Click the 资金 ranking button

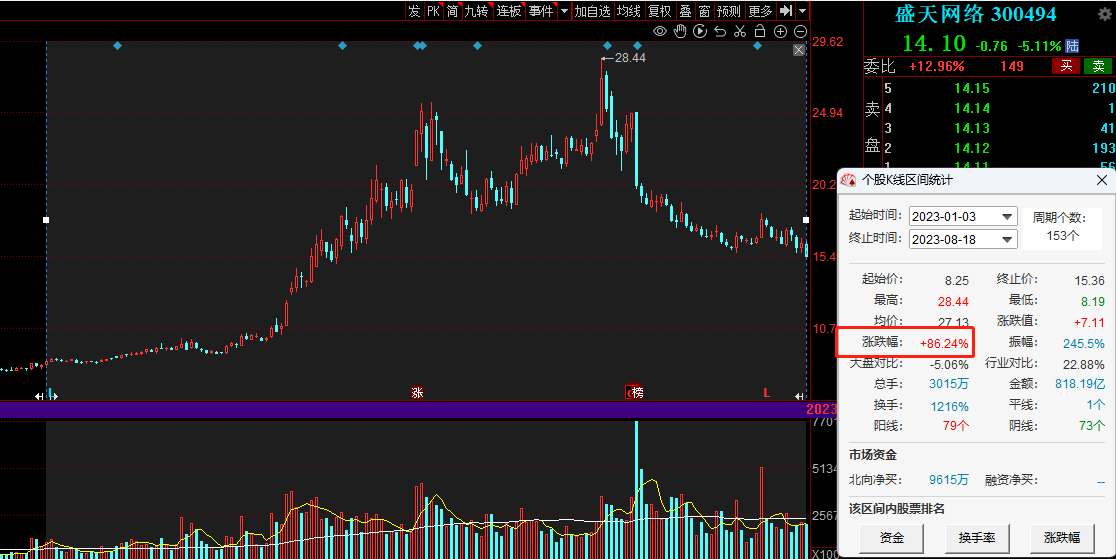pyautogui.click(x=892, y=537)
